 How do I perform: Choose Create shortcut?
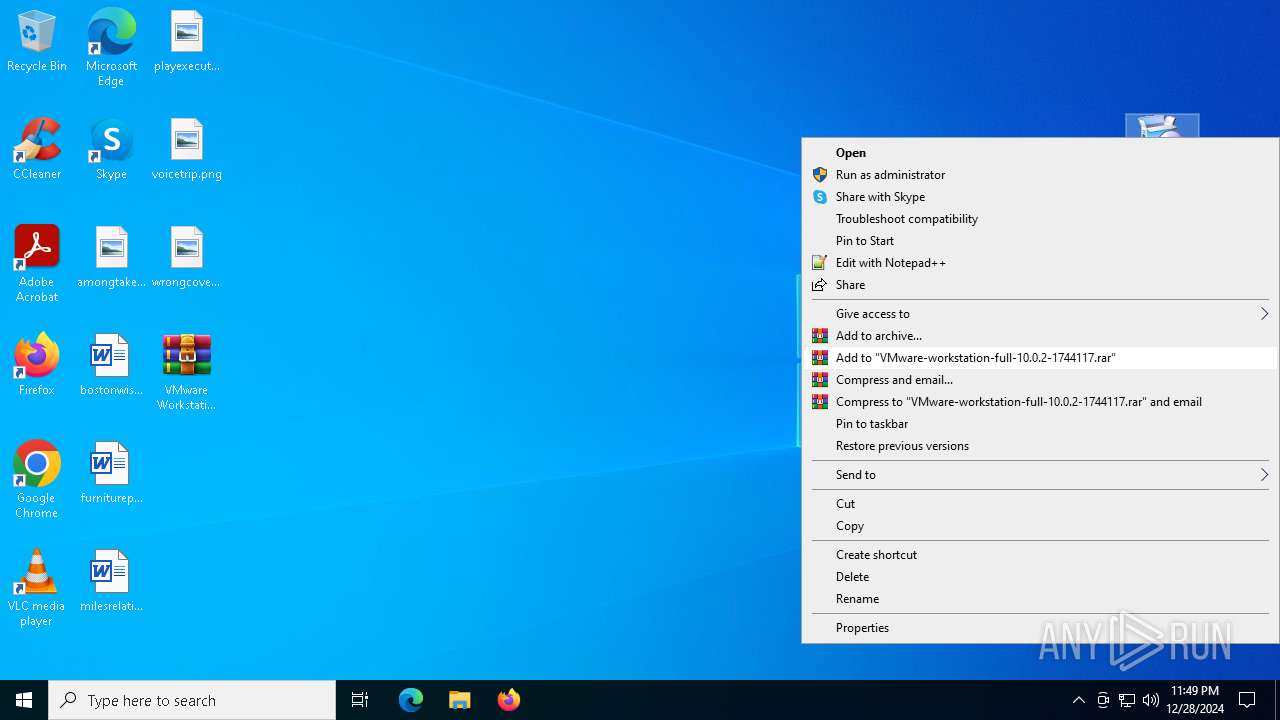[1040, 555]
